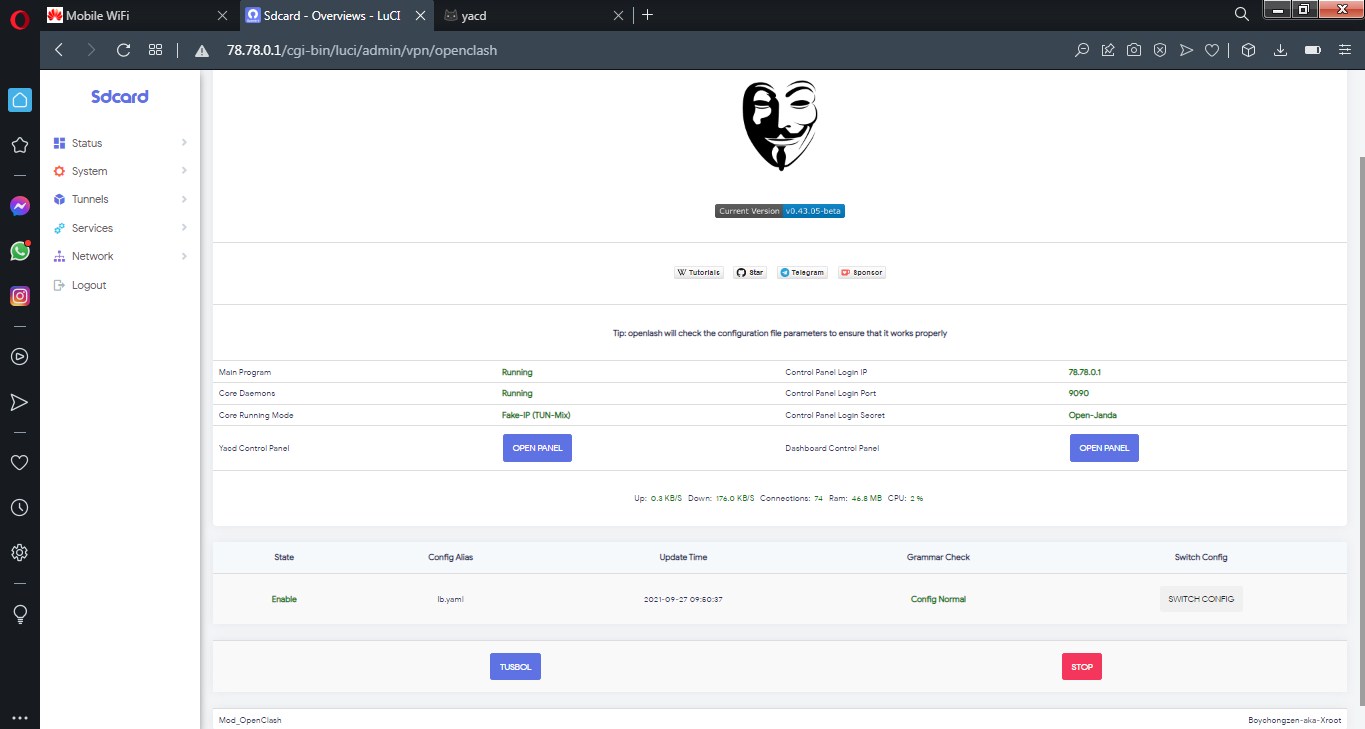The width and height of the screenshot is (1365, 729).
Task: Click the lightbulb icon in the sidebar
Action: [19, 614]
